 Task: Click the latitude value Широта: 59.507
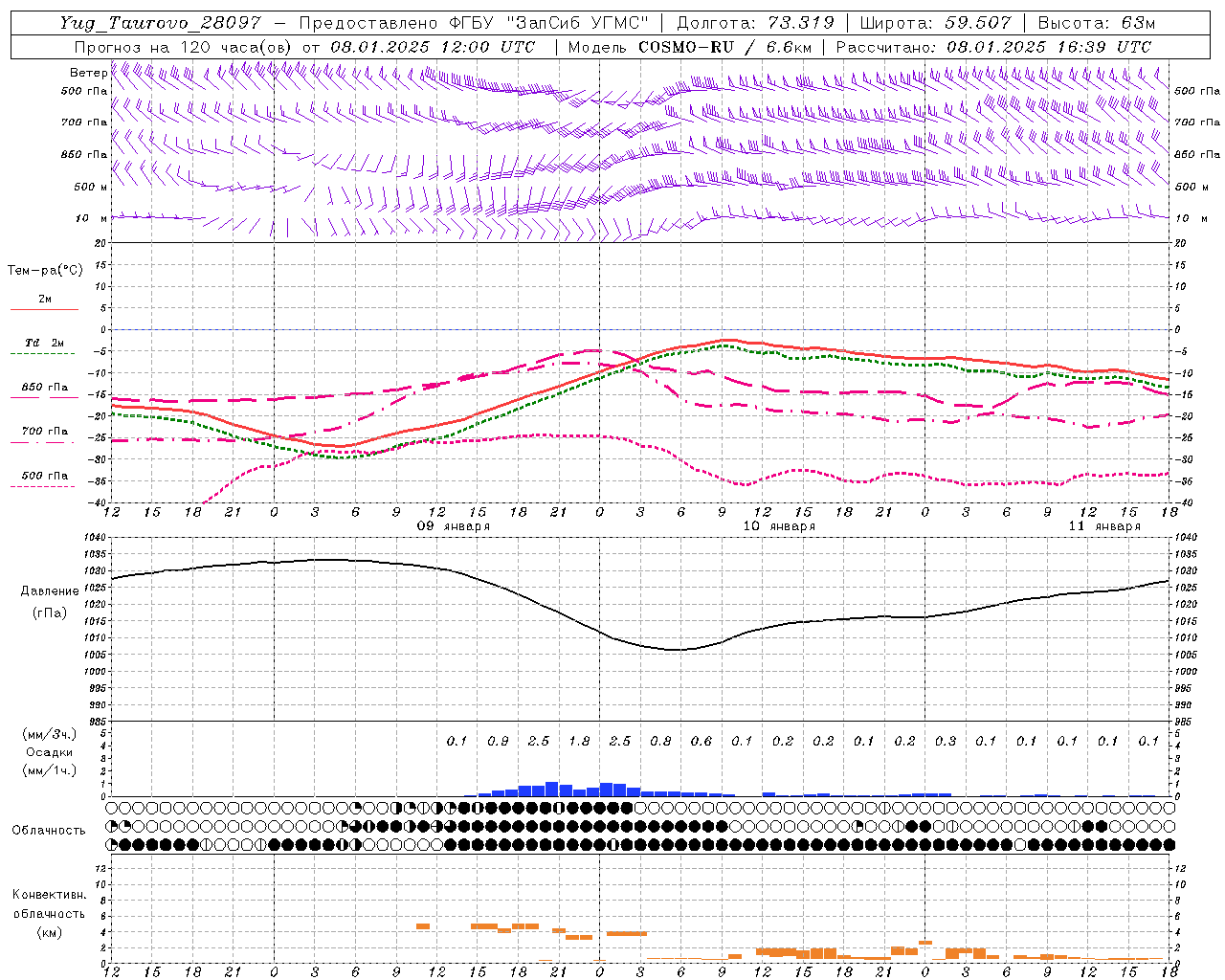click(935, 23)
